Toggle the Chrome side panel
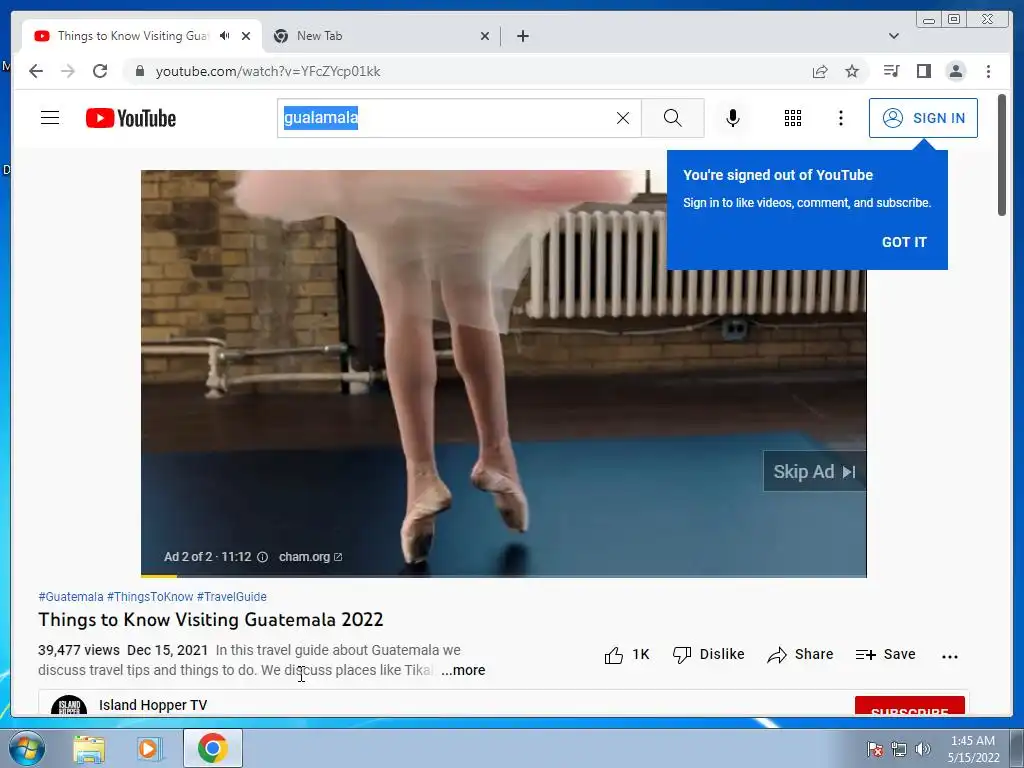The width and height of the screenshot is (1024, 768). [x=923, y=71]
